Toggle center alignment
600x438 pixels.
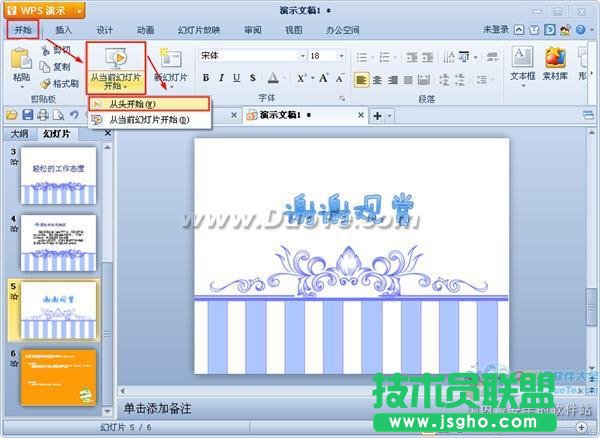pyautogui.click(x=377, y=80)
